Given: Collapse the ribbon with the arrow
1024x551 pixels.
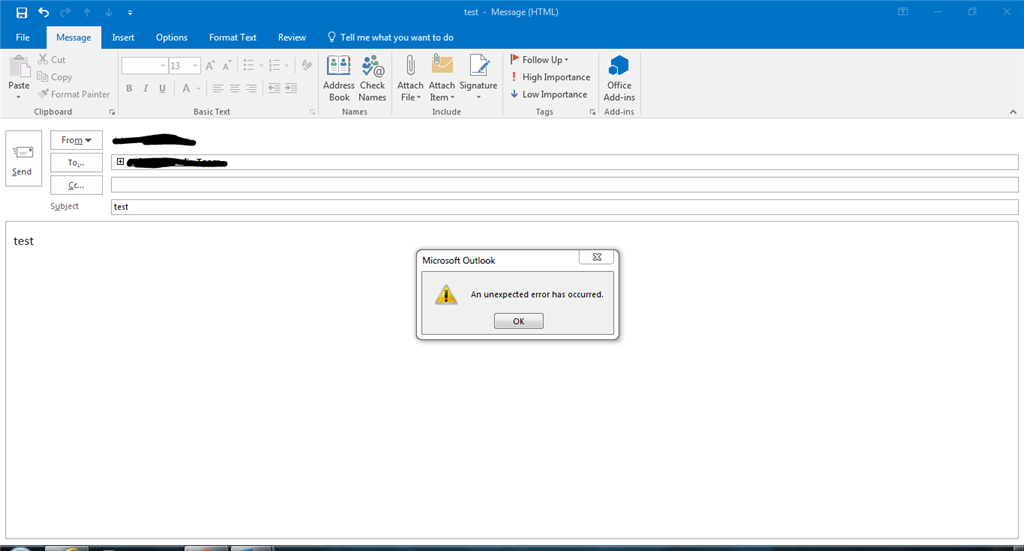Looking at the screenshot, I should [1013, 112].
